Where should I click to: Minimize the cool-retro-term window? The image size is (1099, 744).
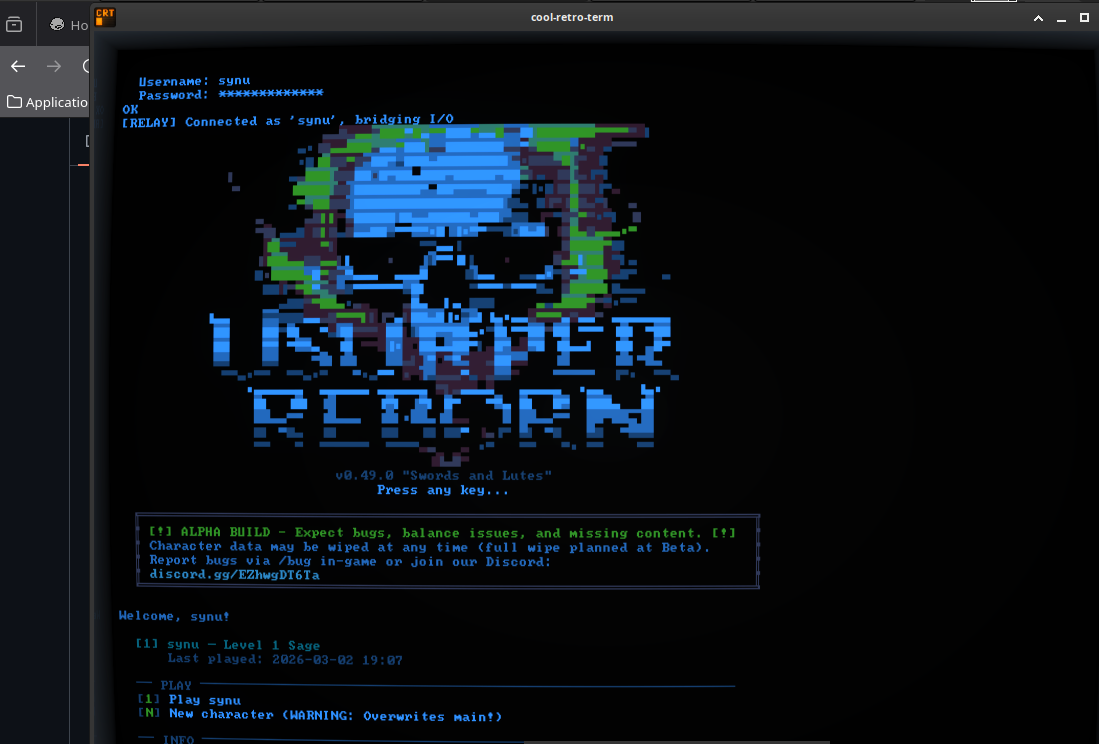point(1059,17)
